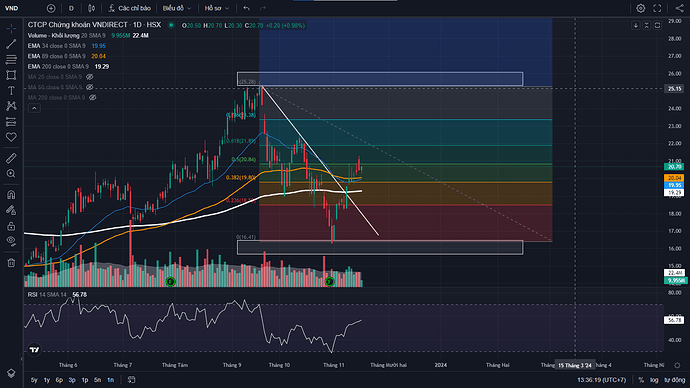Add symbol with plus icon
690x388 pixels.
[x=51, y=8]
